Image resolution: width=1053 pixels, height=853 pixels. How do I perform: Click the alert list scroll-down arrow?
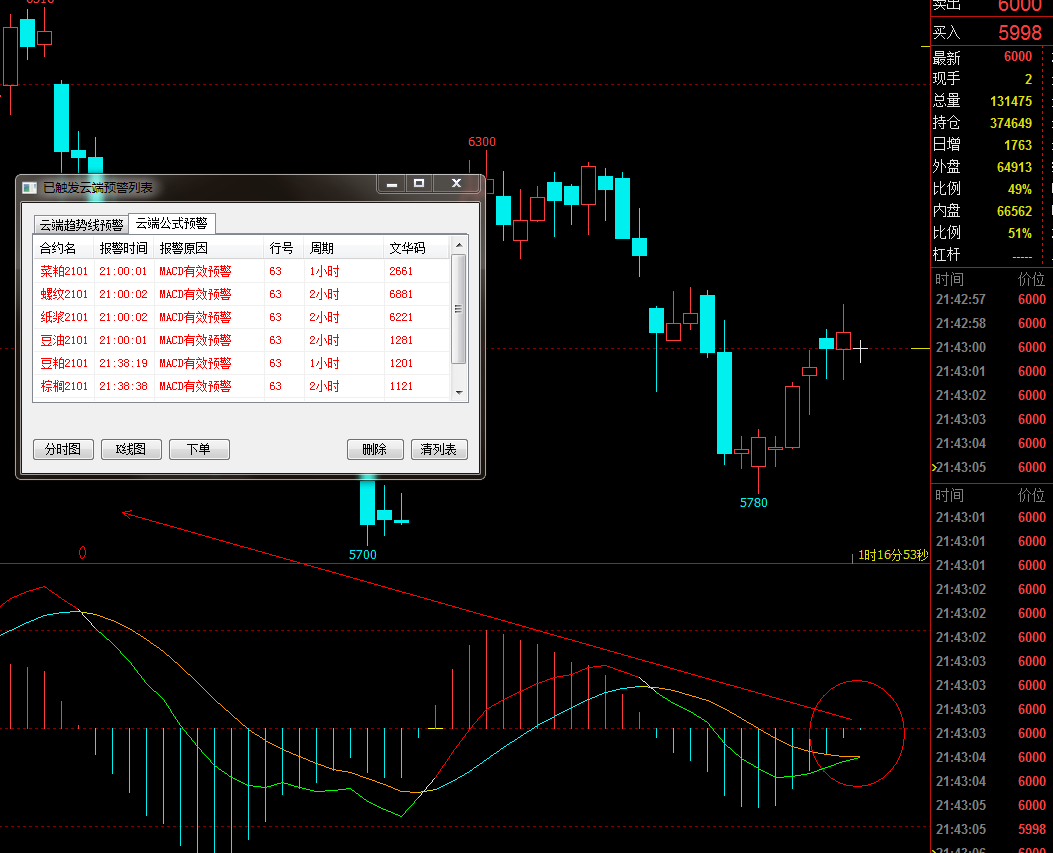coord(459,393)
